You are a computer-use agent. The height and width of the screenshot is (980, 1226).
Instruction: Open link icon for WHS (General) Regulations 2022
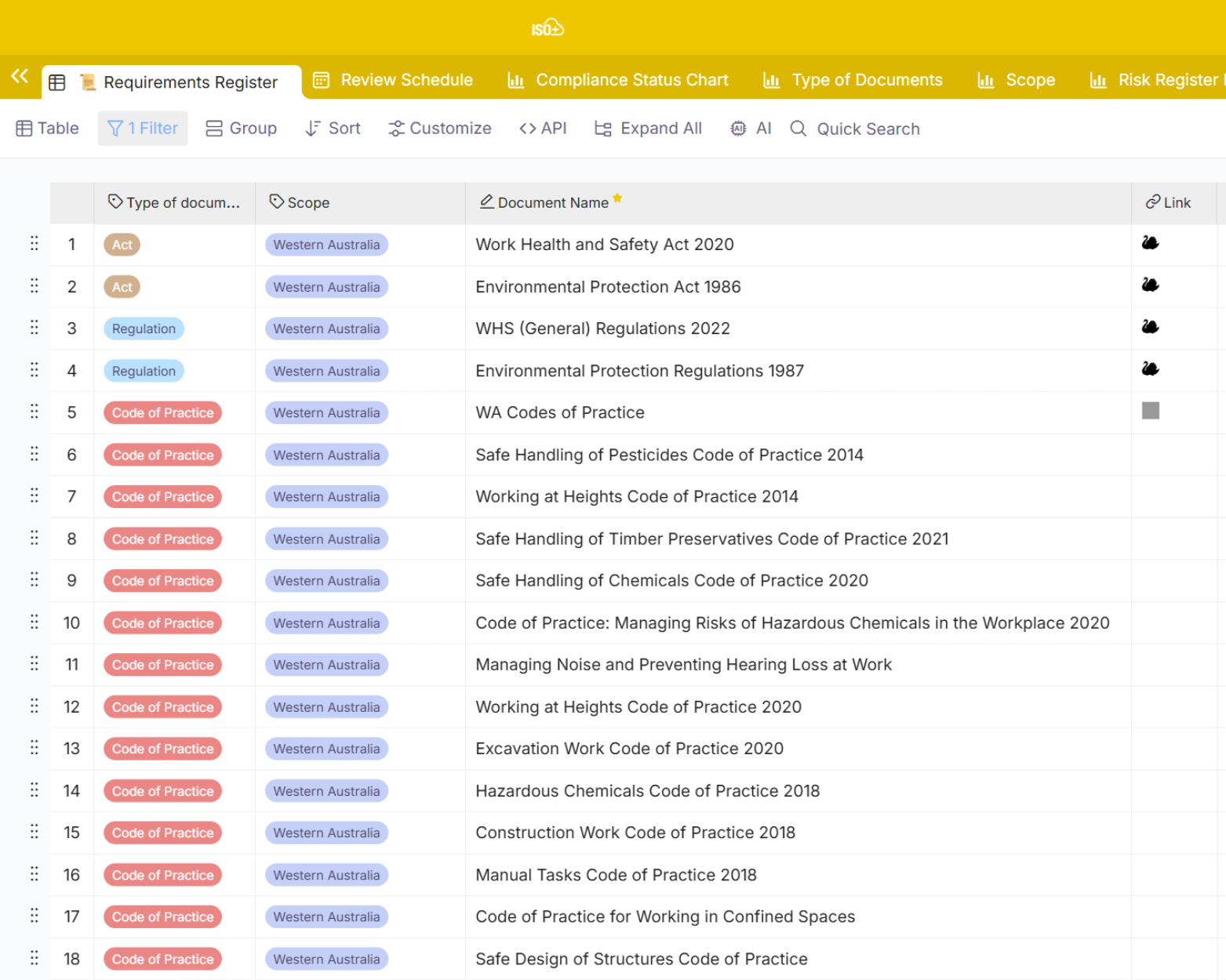click(x=1150, y=328)
